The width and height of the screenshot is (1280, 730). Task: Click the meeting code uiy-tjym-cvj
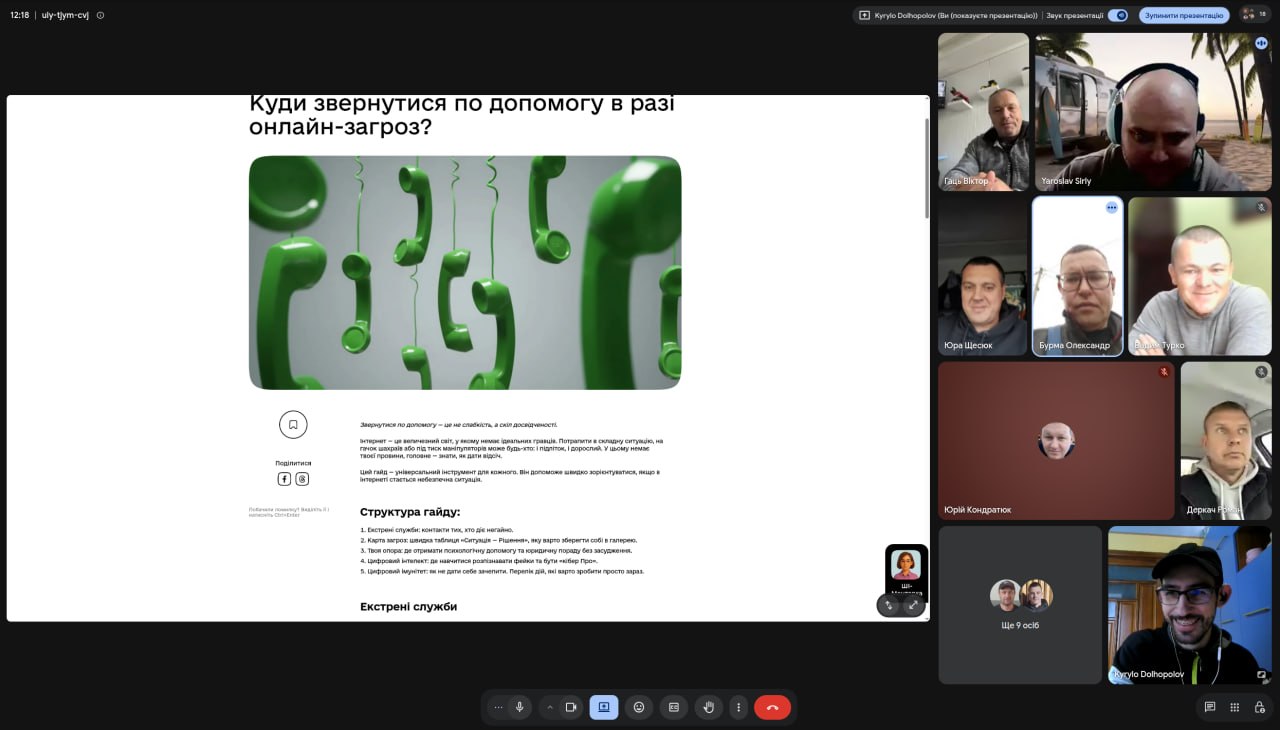(x=64, y=15)
